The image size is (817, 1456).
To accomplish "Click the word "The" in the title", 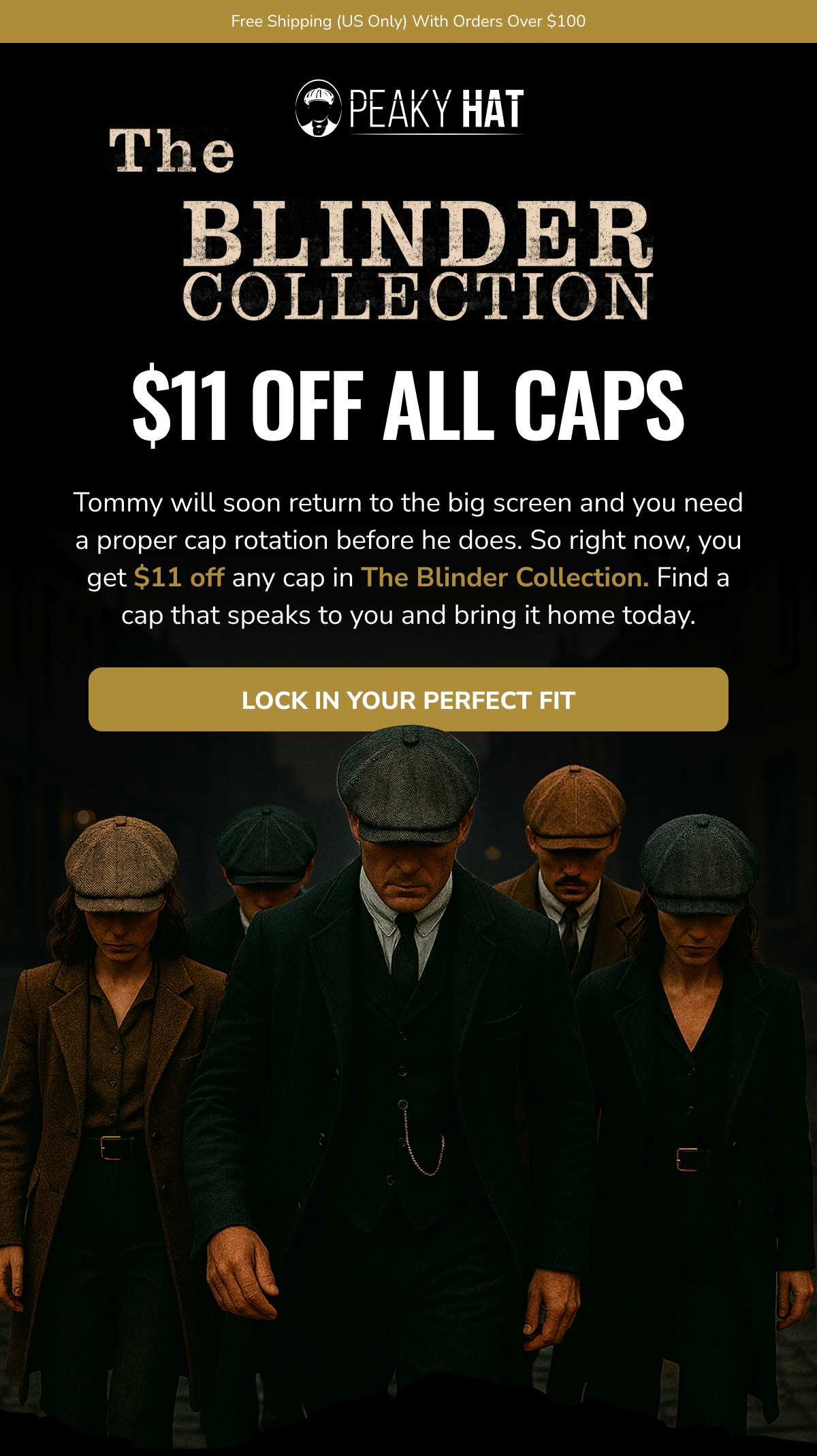I will [172, 151].
